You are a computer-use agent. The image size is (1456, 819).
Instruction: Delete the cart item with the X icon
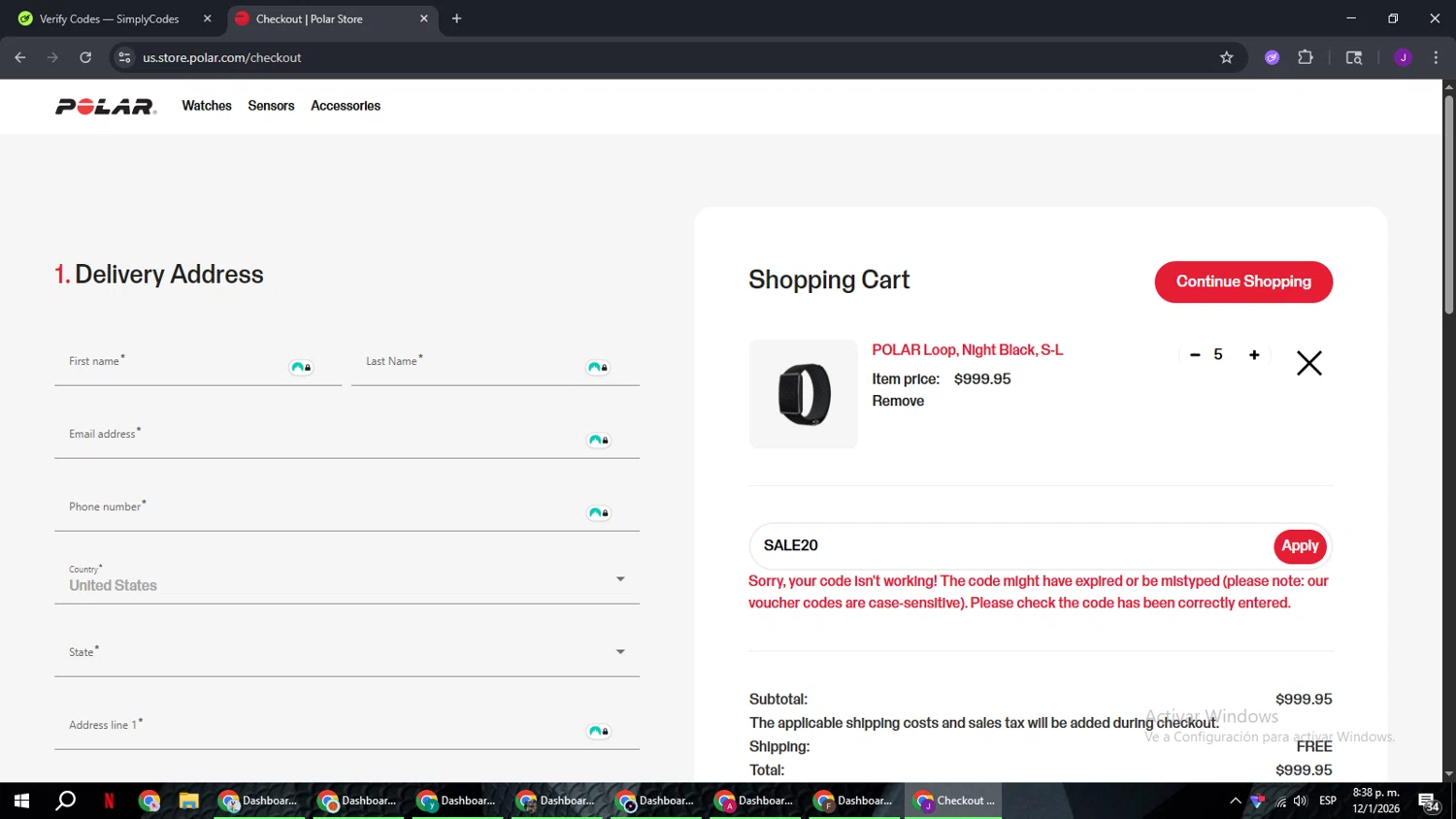pyautogui.click(x=1309, y=363)
